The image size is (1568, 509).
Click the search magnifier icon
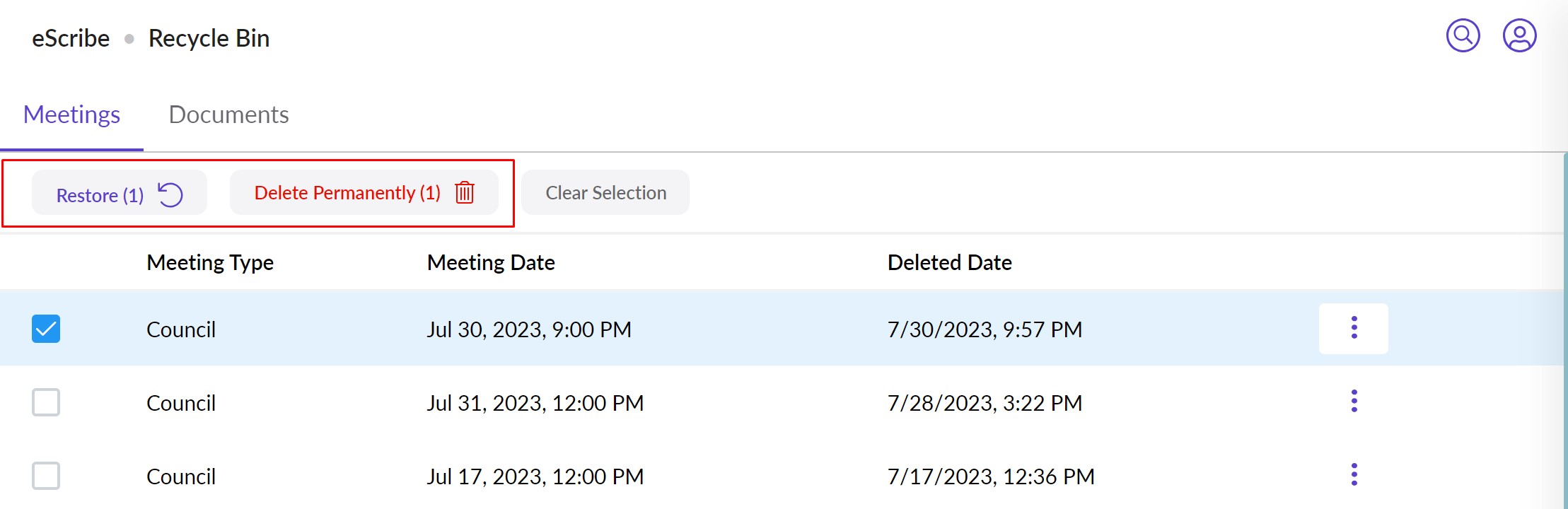1463,35
